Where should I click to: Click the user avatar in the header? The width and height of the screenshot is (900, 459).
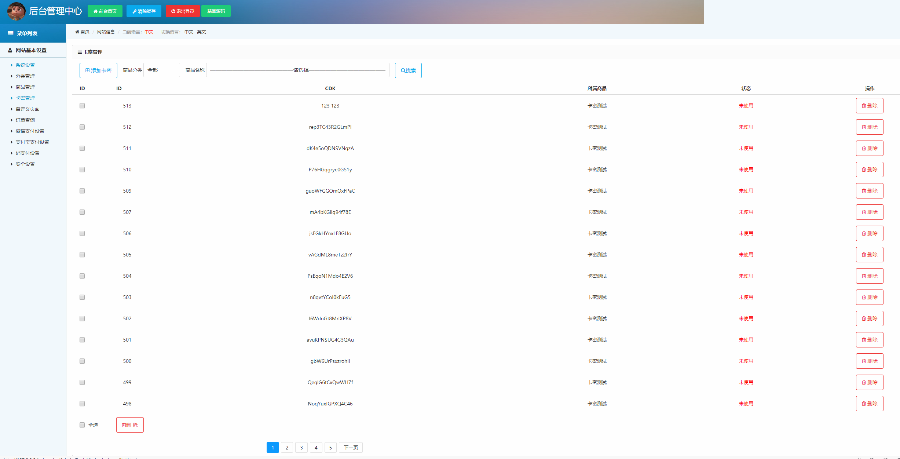coord(15,11)
